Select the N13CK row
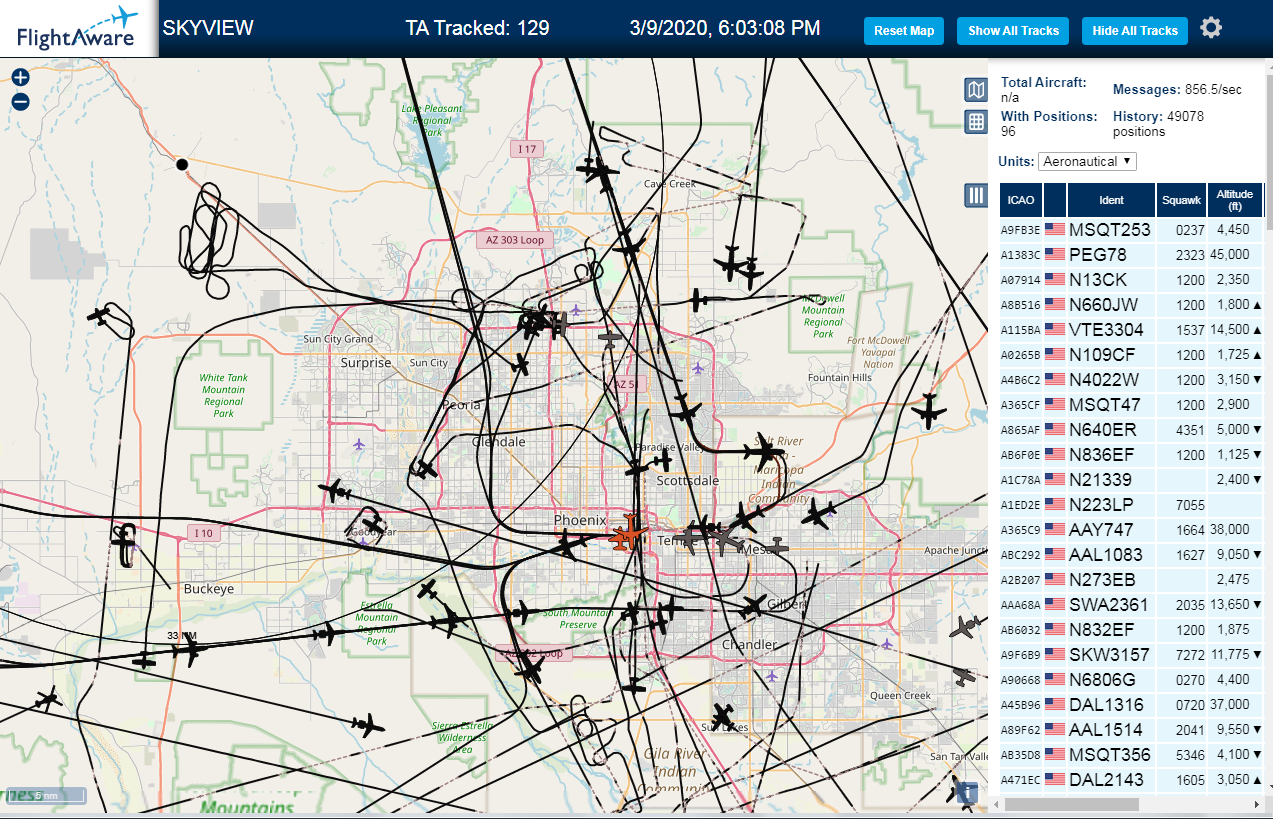Screen dimensions: 1273x819 [x=1131, y=279]
